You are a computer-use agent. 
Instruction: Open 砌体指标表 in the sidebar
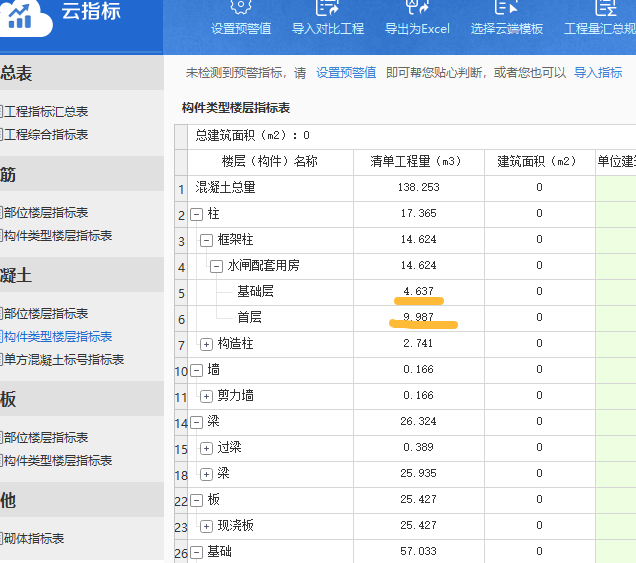(32, 539)
